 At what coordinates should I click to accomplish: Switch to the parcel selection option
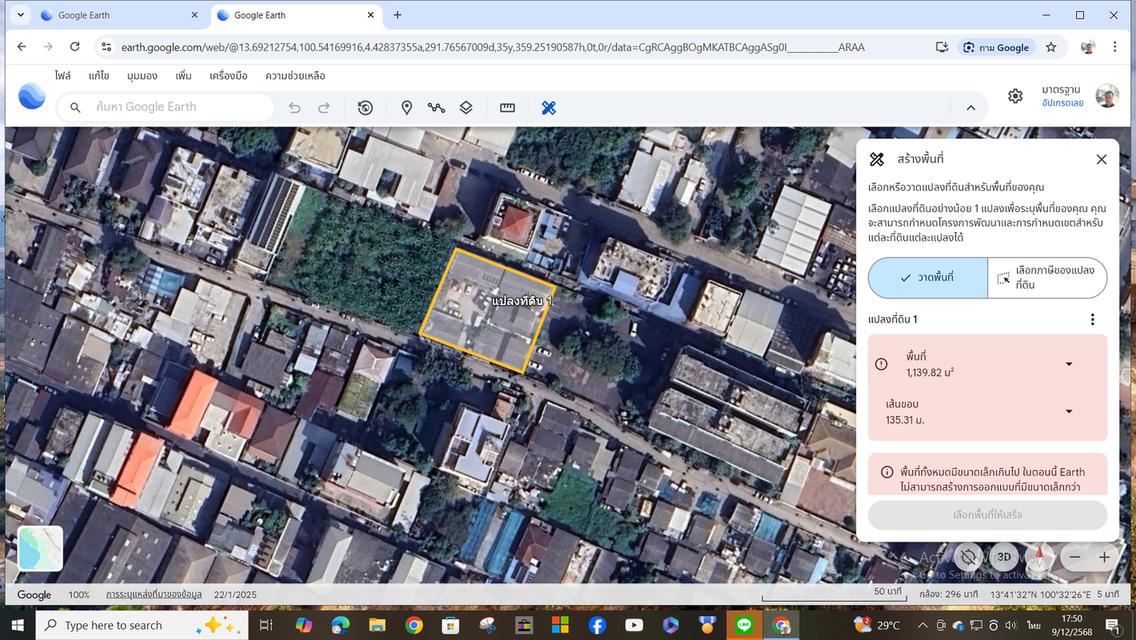[1047, 278]
